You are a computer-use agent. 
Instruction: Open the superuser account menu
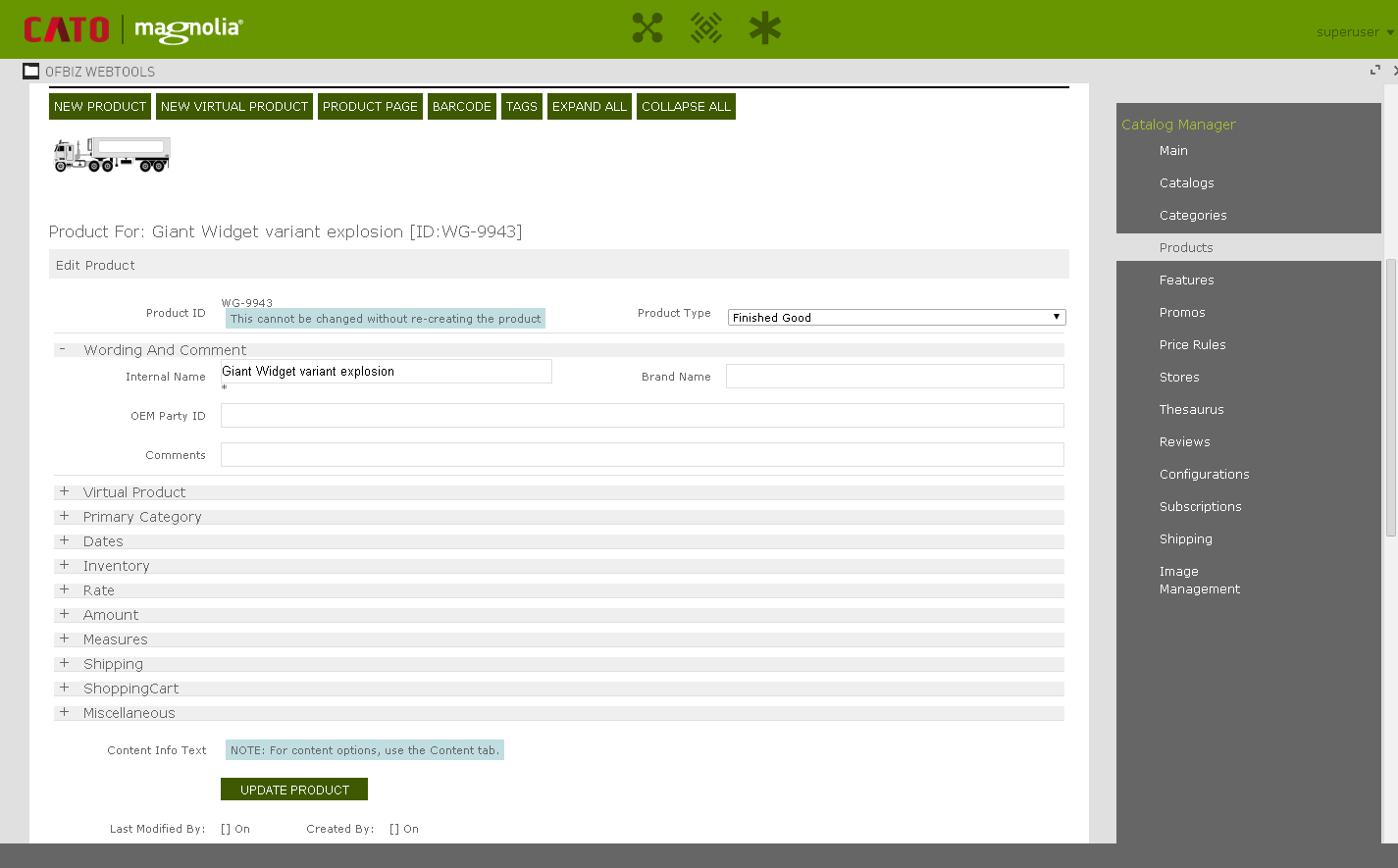point(1354,32)
